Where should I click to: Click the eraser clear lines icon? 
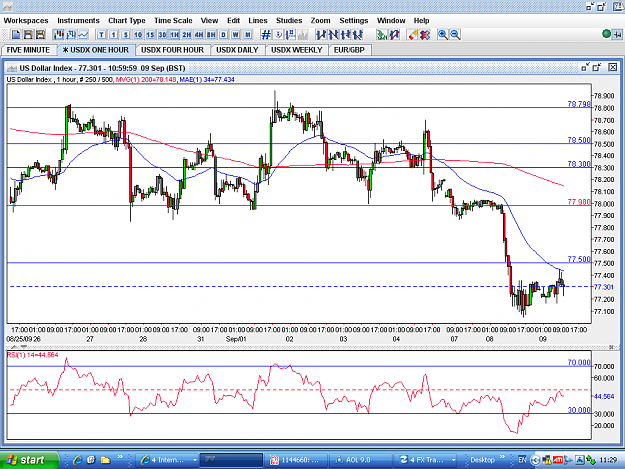pos(413,35)
